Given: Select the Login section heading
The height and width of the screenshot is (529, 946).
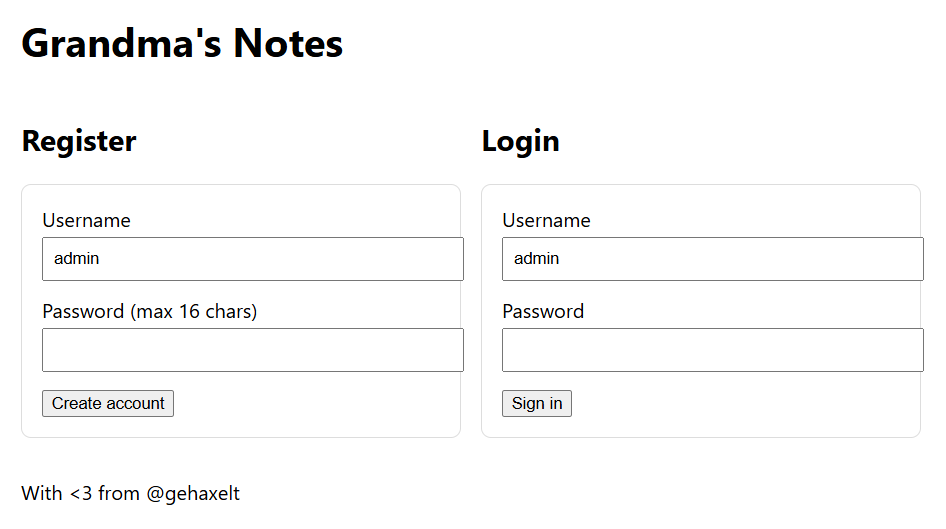Looking at the screenshot, I should coord(520,141).
